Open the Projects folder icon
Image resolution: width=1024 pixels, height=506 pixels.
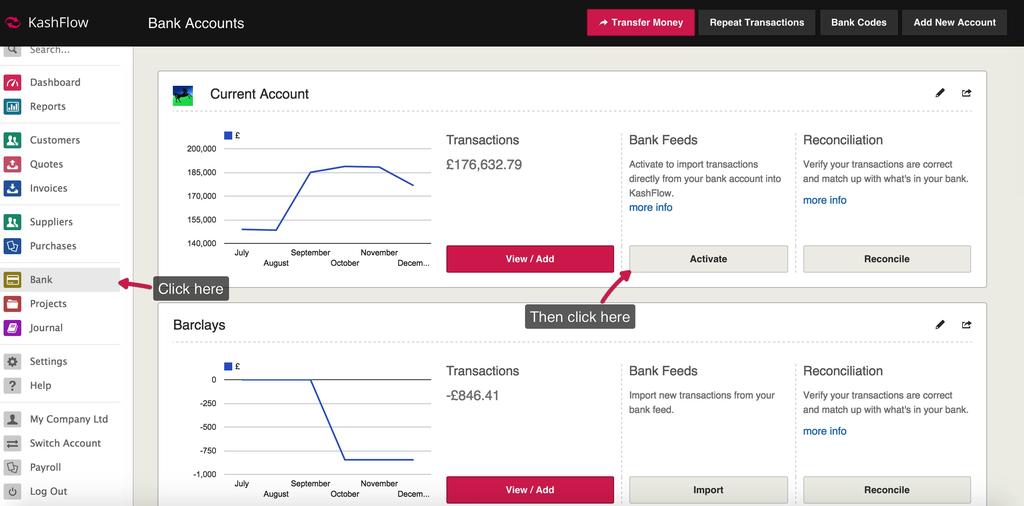click(x=13, y=304)
